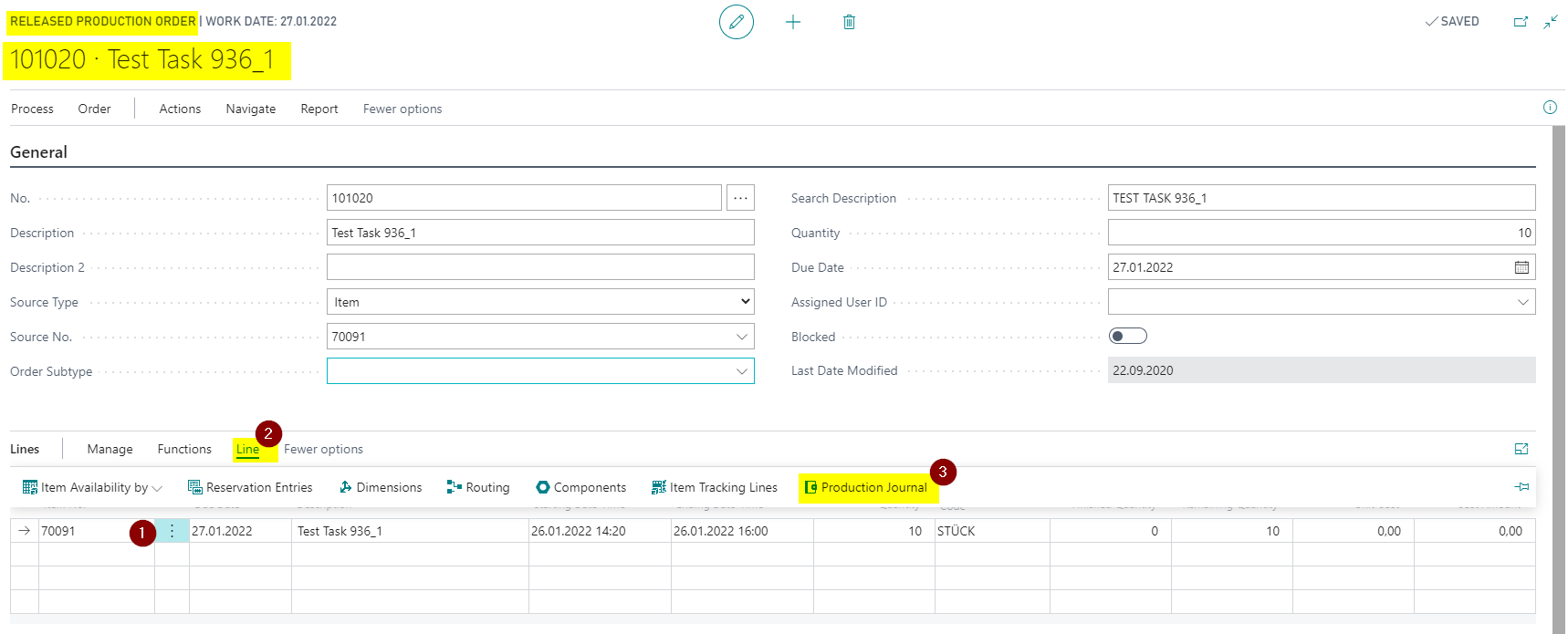Toggle the Blocked switch
Image resolution: width=1568 pixels, height=634 pixels.
coord(1127,337)
